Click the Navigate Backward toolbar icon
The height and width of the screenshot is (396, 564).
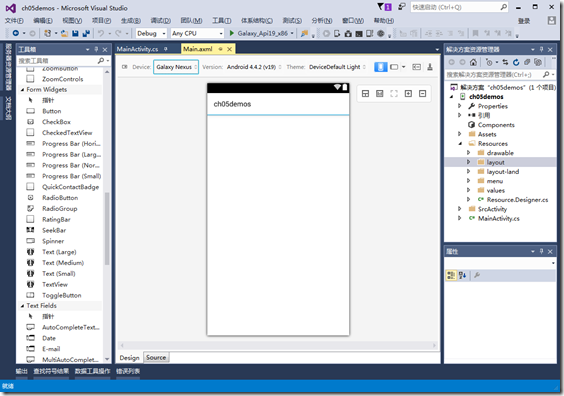pyautogui.click(x=15, y=33)
